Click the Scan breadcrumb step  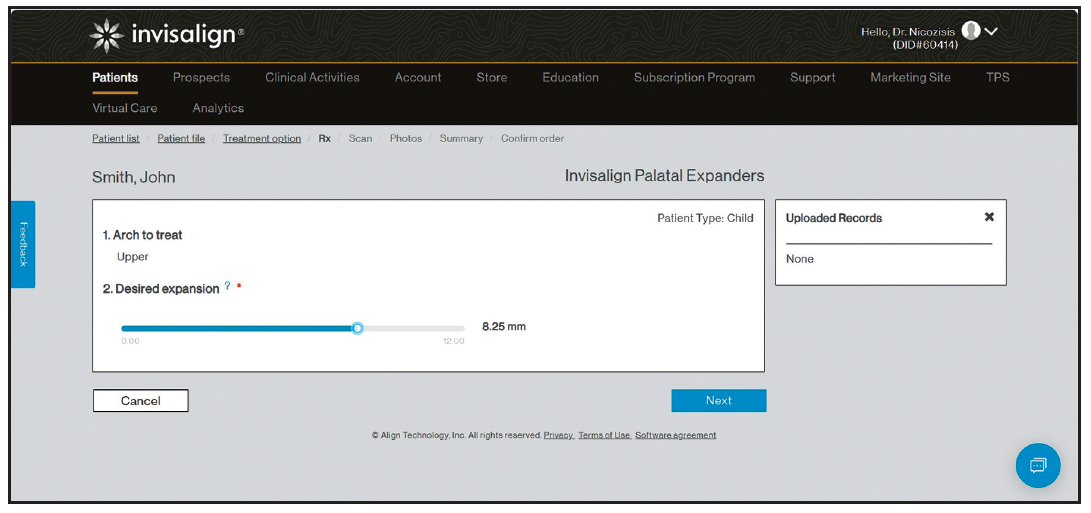(360, 139)
